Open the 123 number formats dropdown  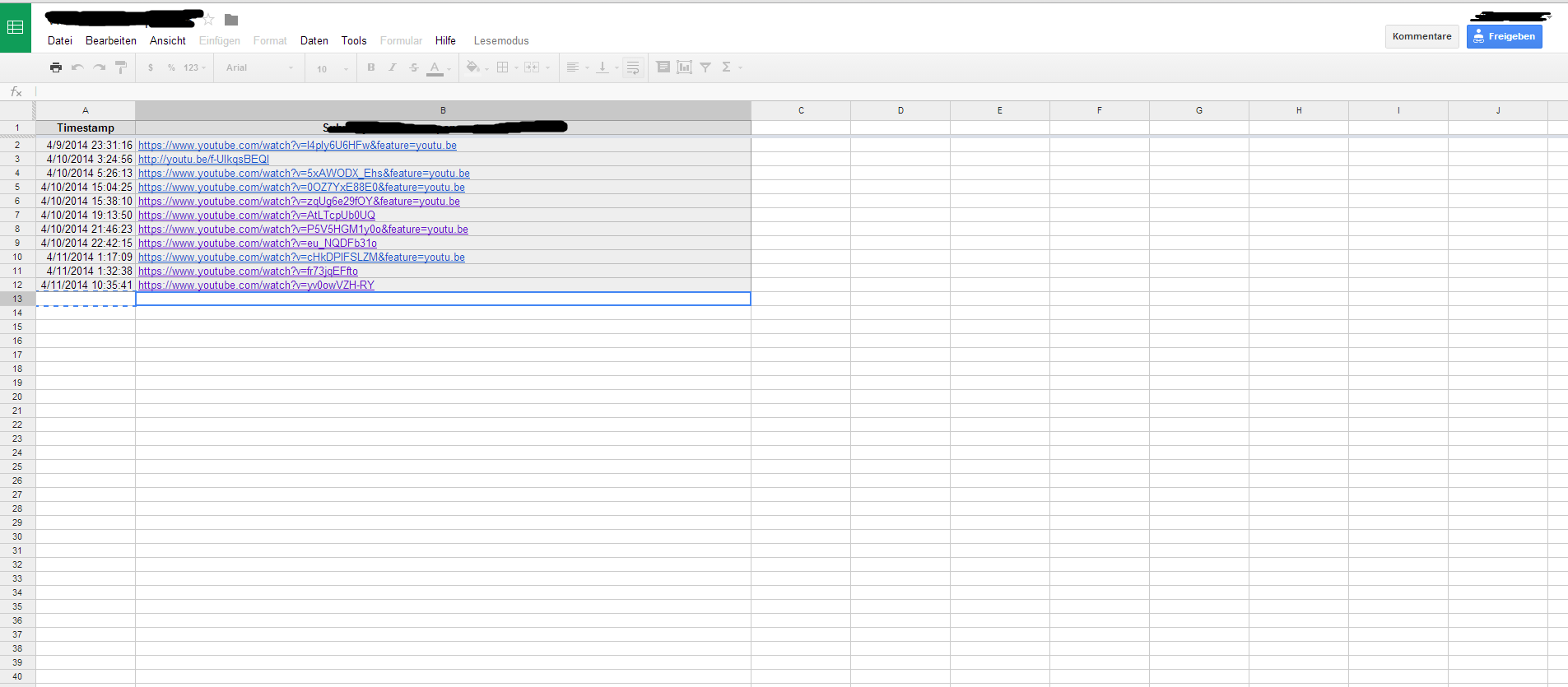click(x=195, y=67)
